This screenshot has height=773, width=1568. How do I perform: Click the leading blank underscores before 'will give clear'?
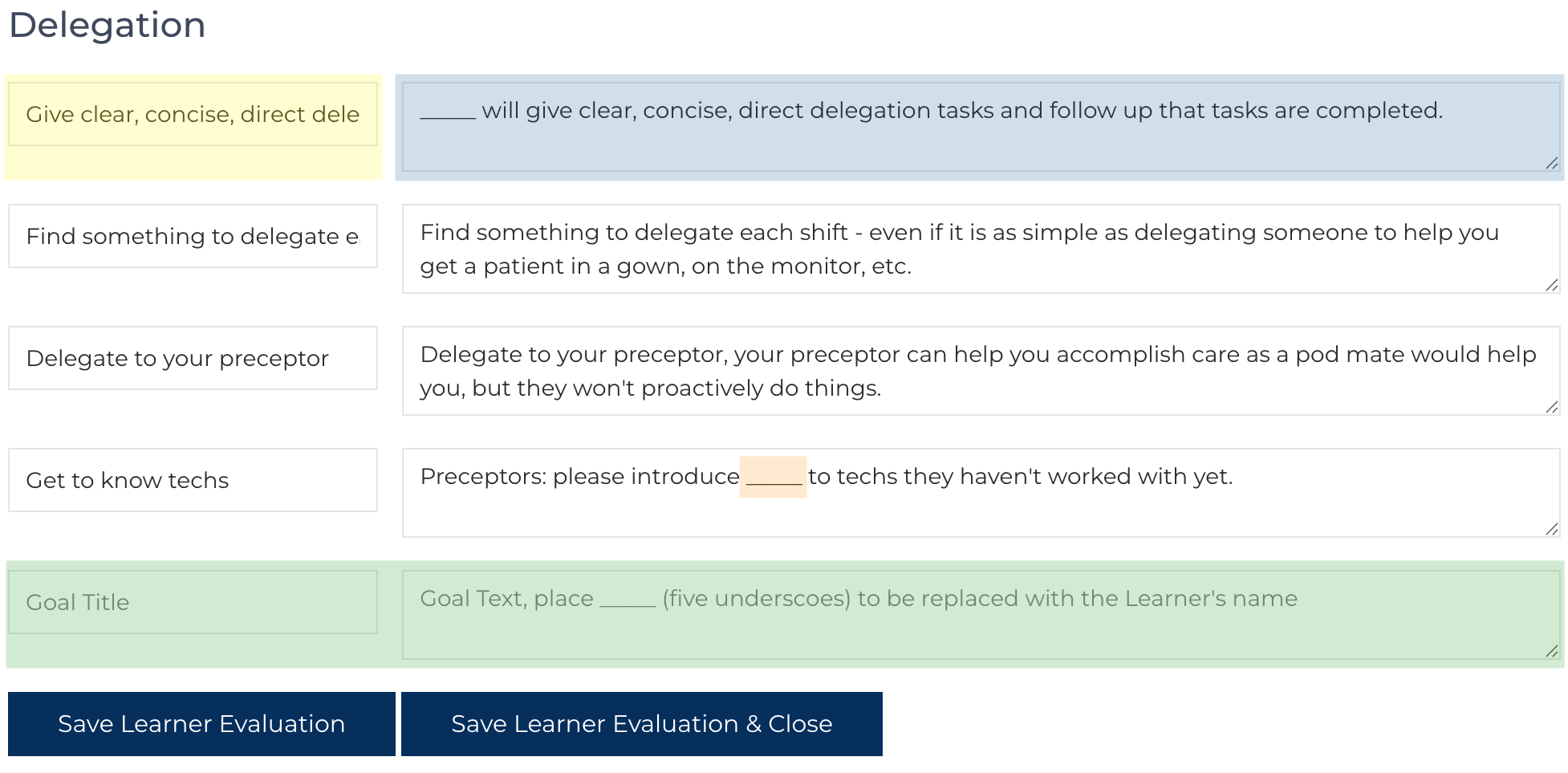tap(448, 112)
